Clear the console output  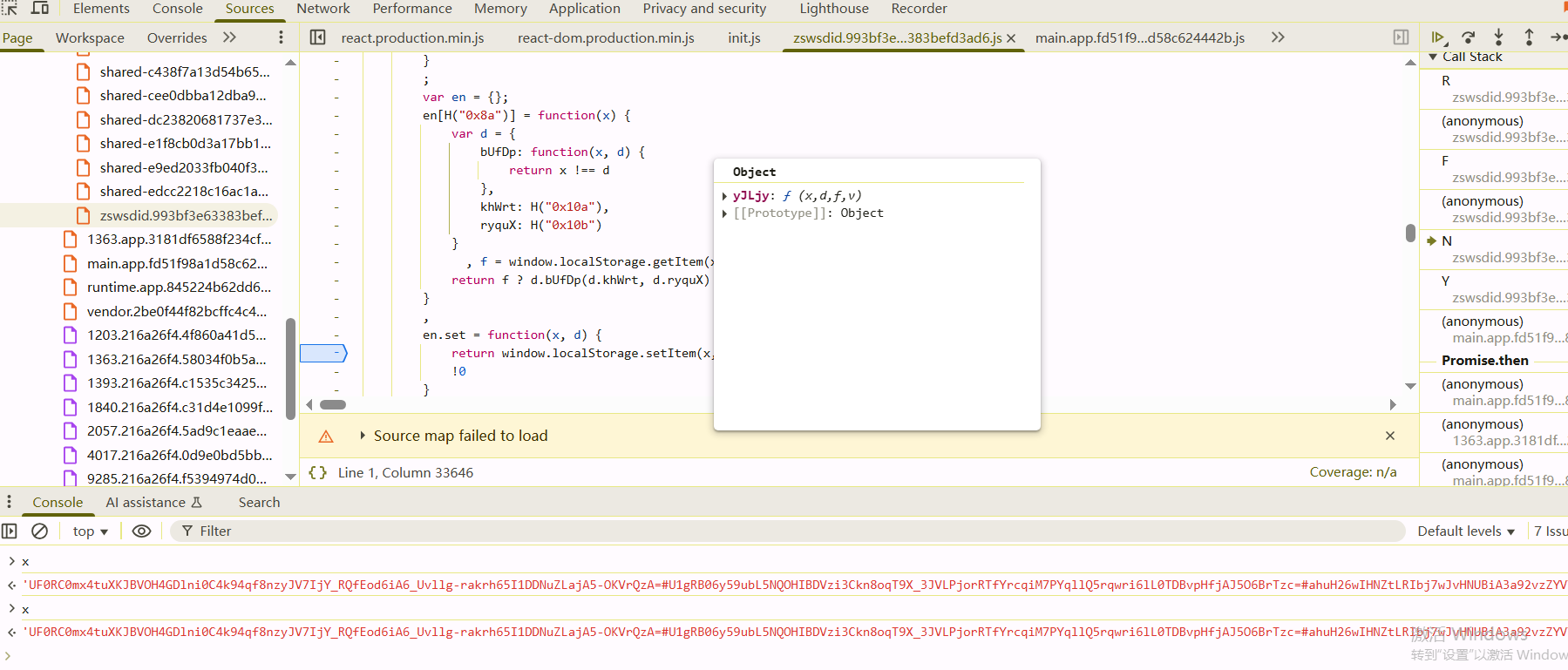39,531
